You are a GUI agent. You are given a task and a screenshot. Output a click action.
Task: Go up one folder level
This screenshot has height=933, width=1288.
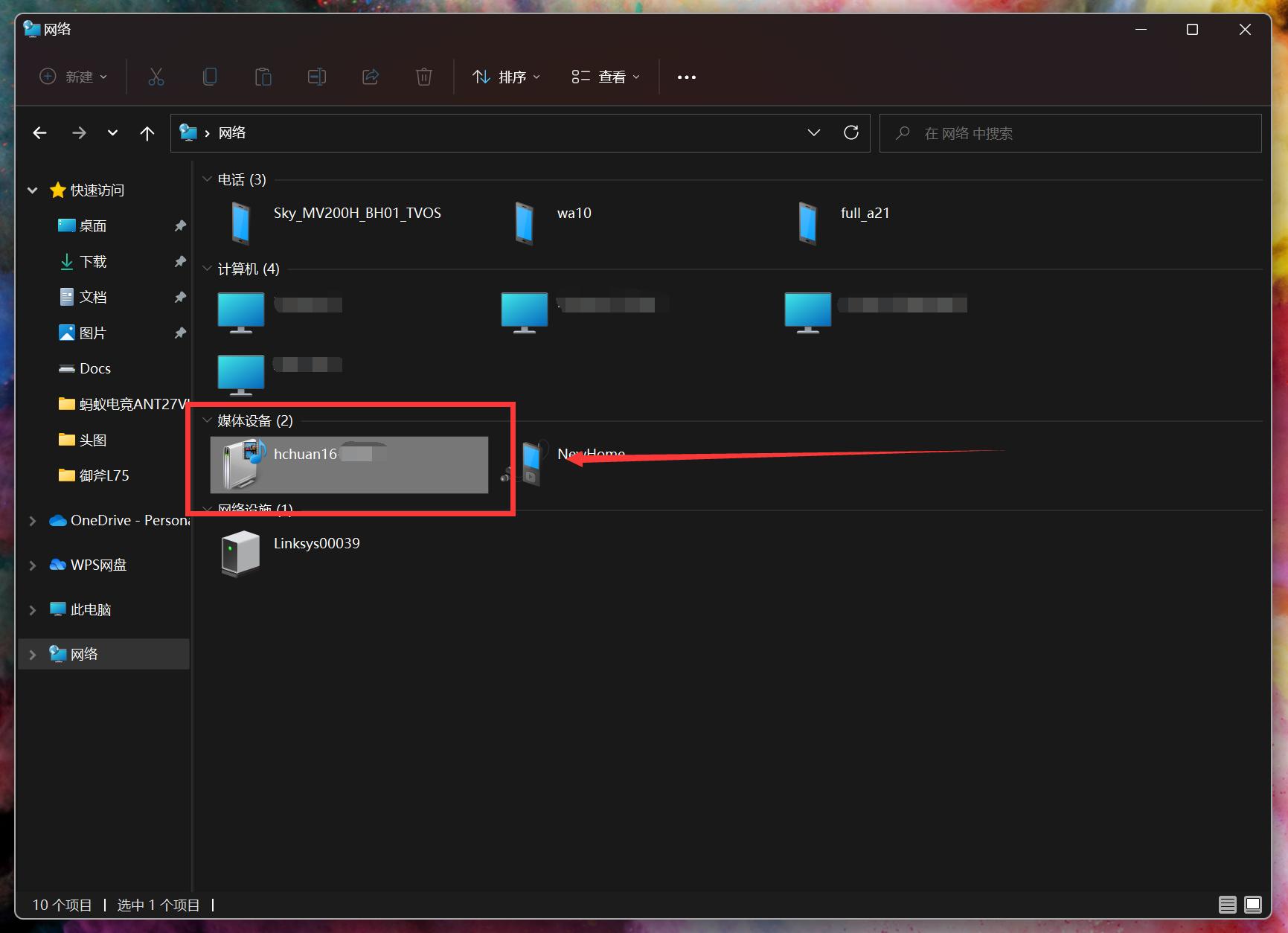click(x=147, y=133)
